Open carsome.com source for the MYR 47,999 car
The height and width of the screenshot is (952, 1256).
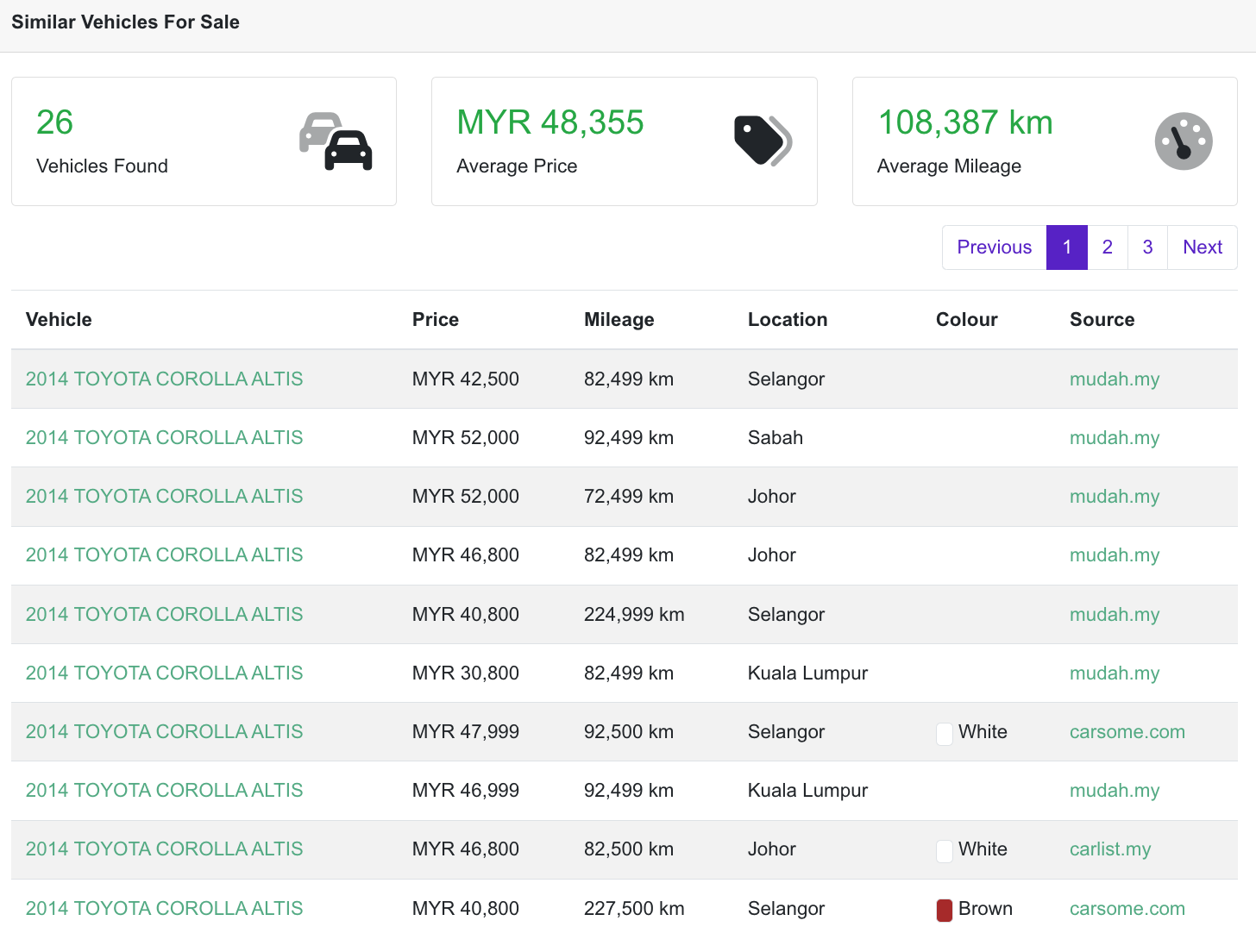[x=1127, y=732]
